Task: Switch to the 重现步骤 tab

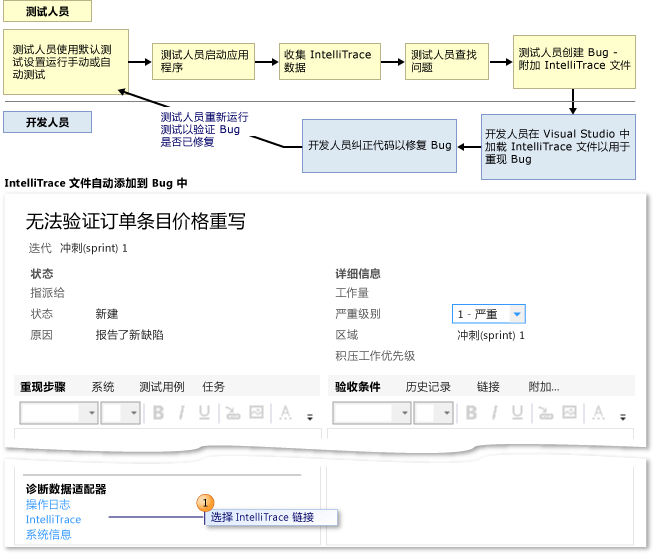Action: (x=43, y=387)
